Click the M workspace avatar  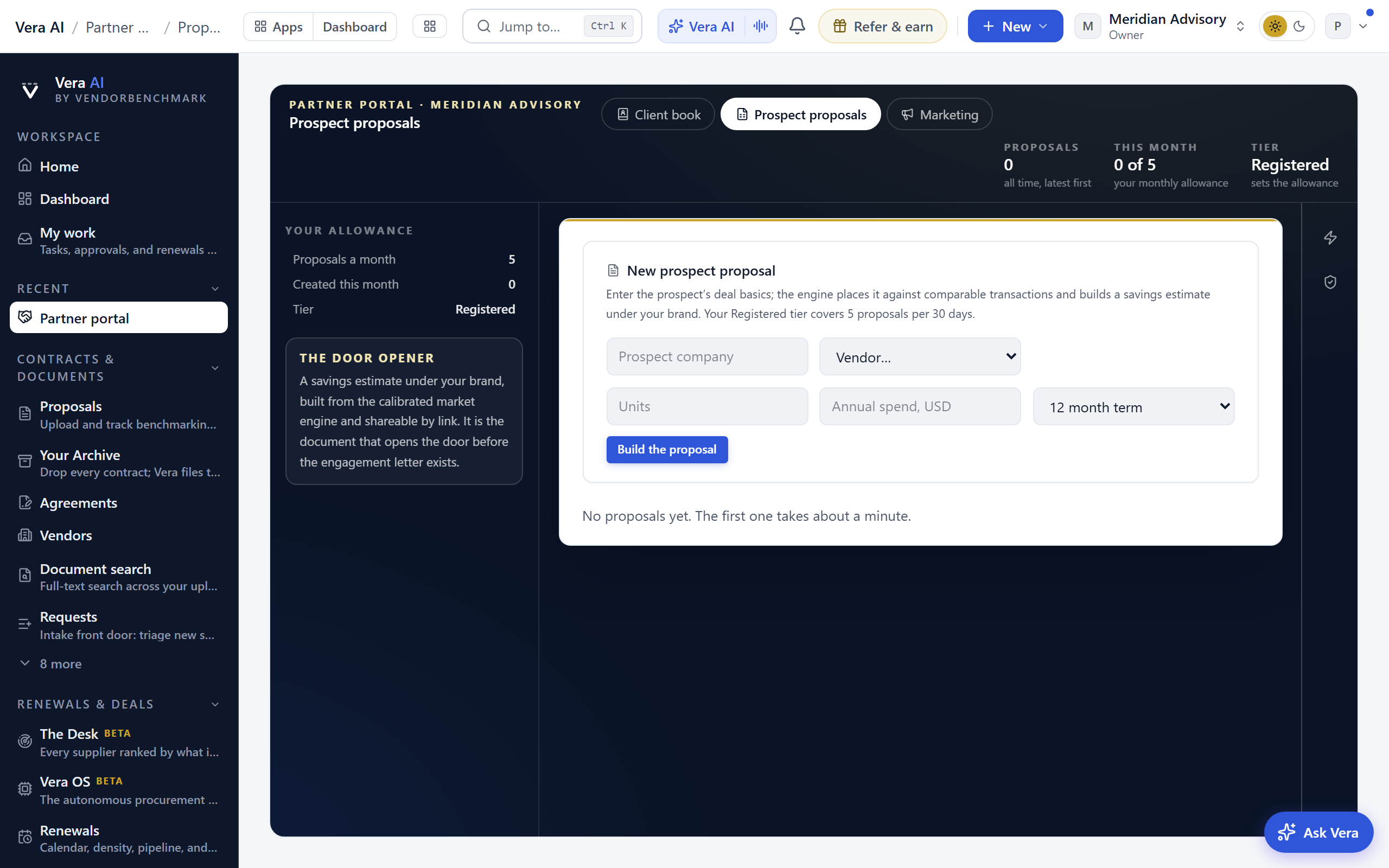[1088, 27]
